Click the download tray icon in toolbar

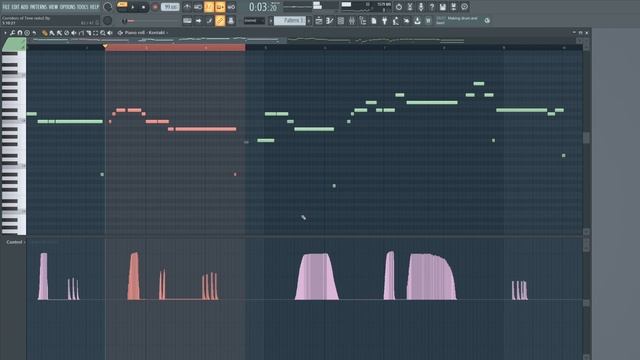(418, 20)
